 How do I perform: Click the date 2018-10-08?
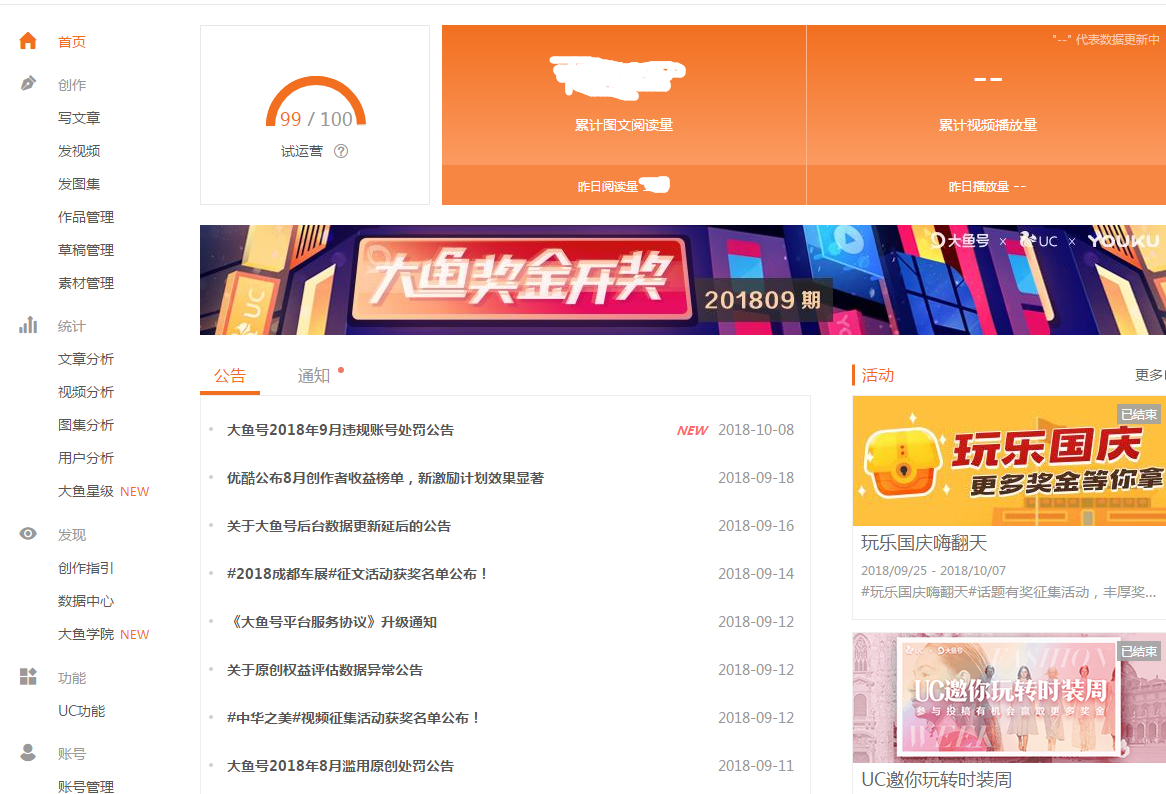pyautogui.click(x=756, y=430)
